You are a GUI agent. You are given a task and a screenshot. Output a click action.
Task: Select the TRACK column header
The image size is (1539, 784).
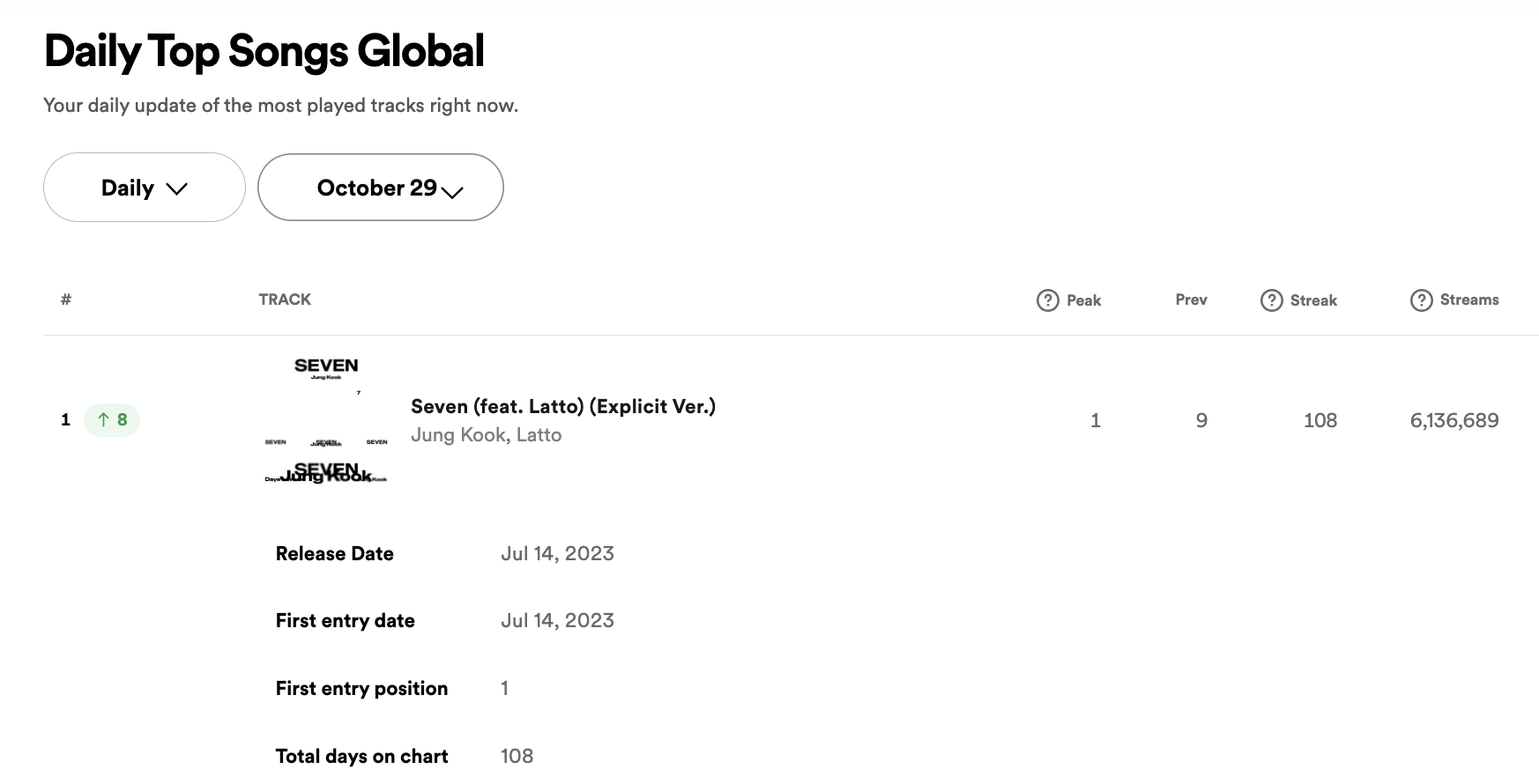pos(284,300)
